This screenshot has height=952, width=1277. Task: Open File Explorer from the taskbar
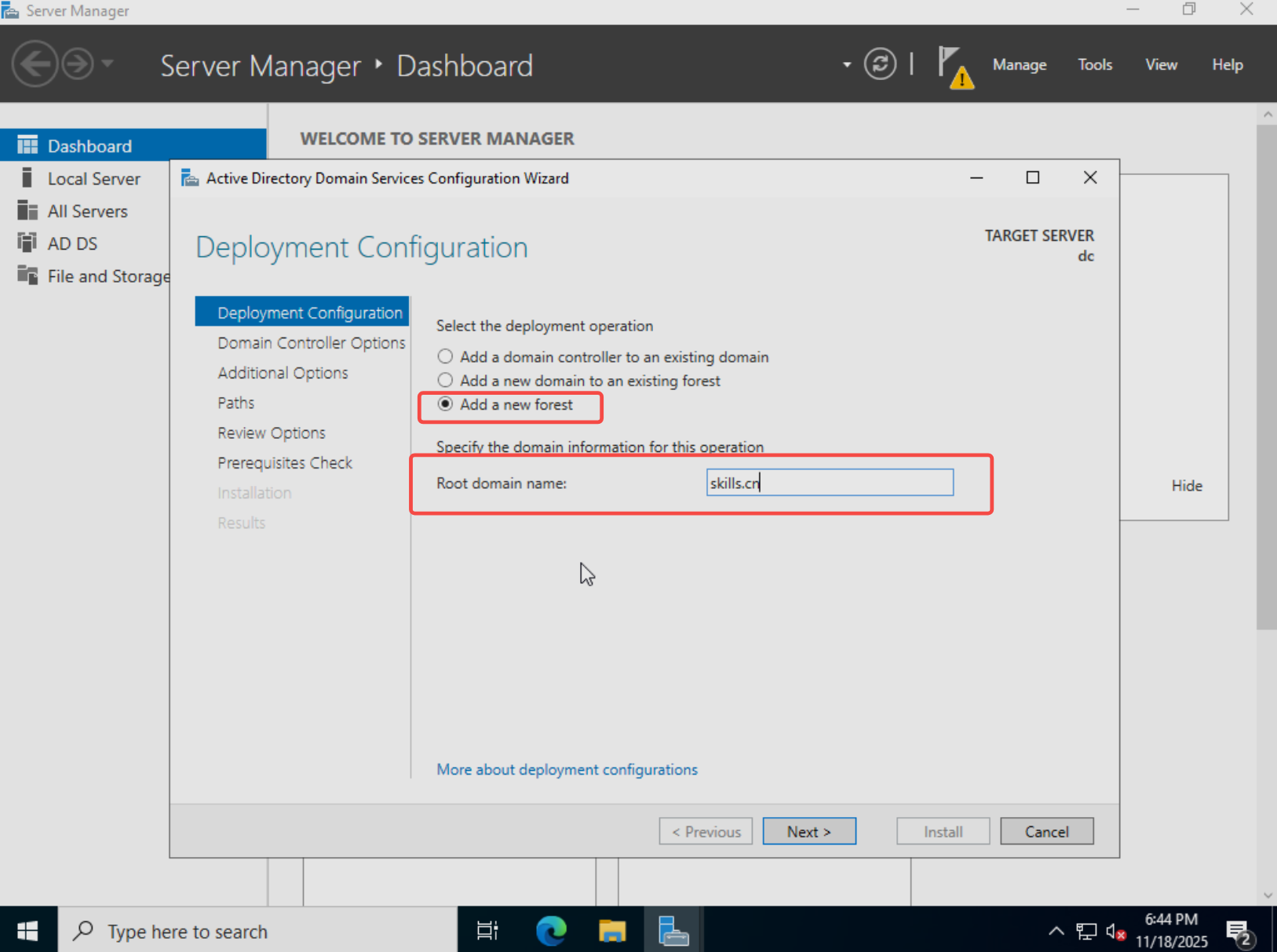612,931
